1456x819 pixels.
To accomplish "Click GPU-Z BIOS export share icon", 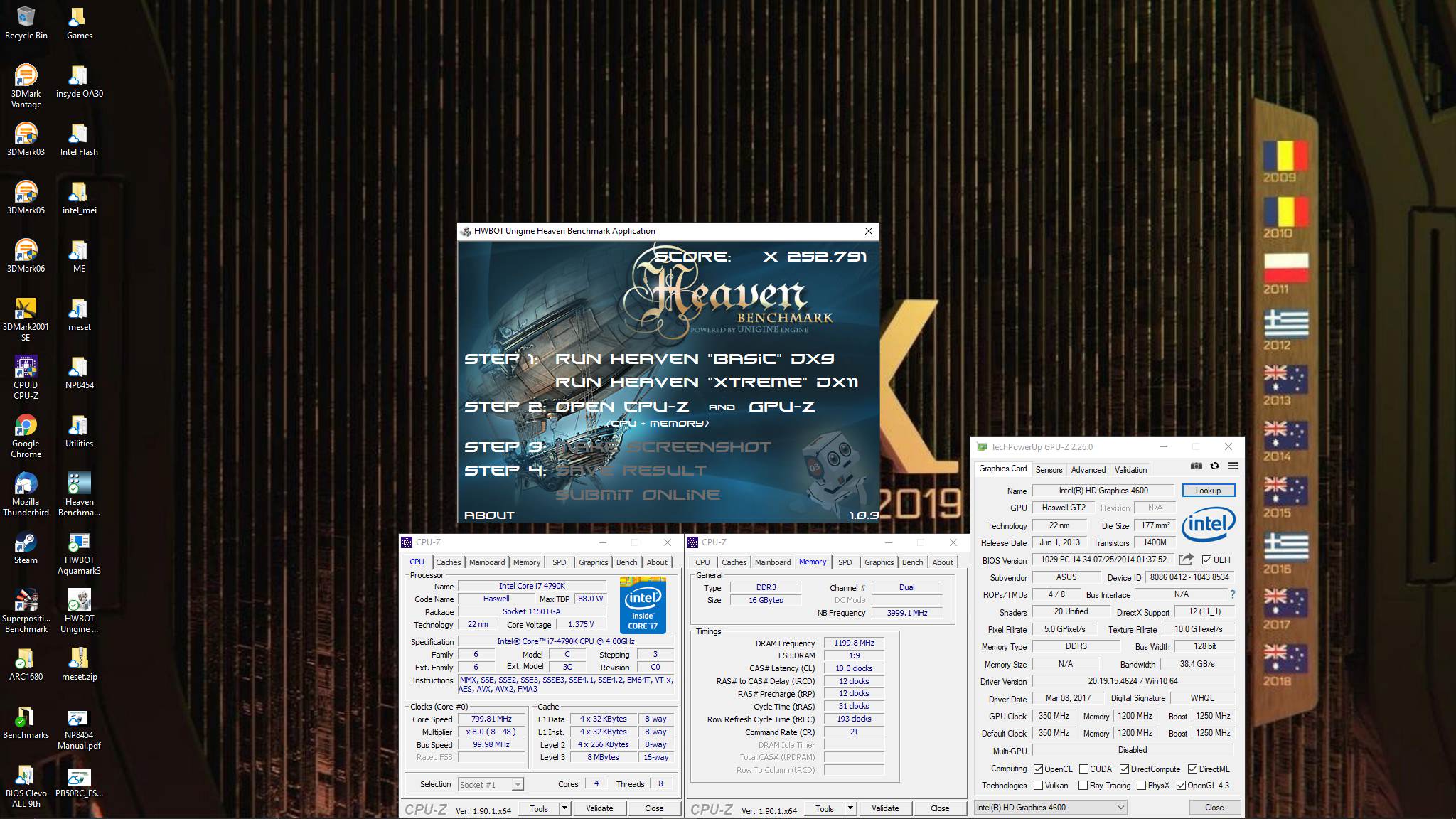I will click(1185, 560).
